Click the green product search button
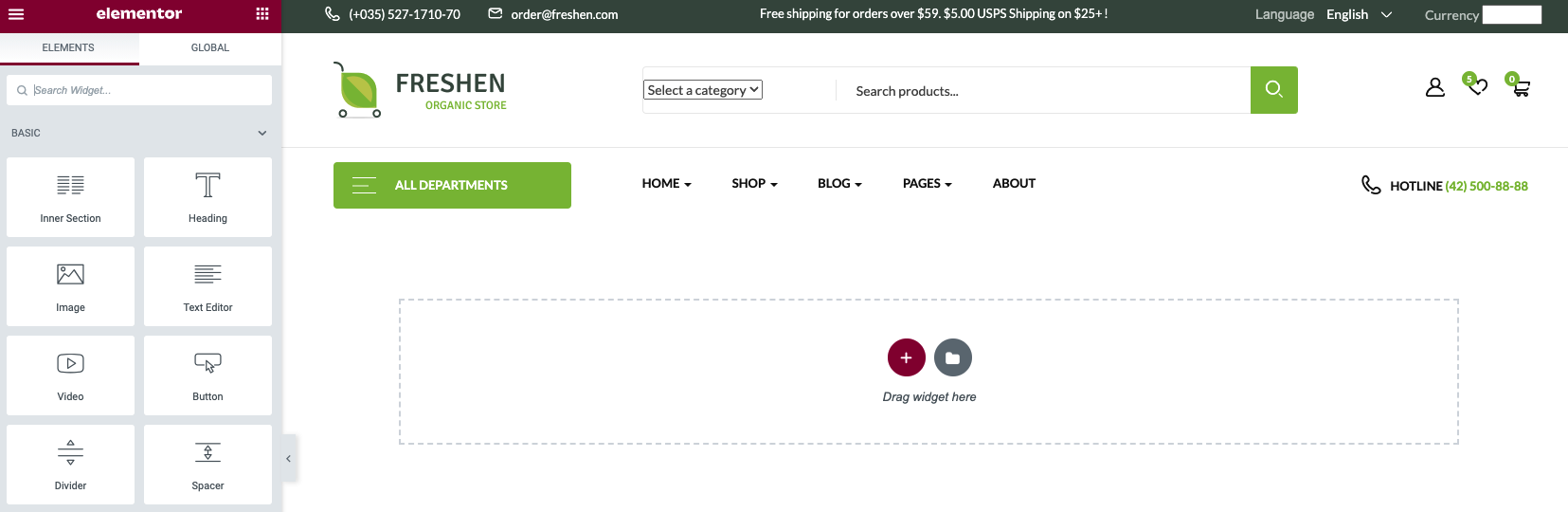1568x512 pixels. [x=1273, y=90]
